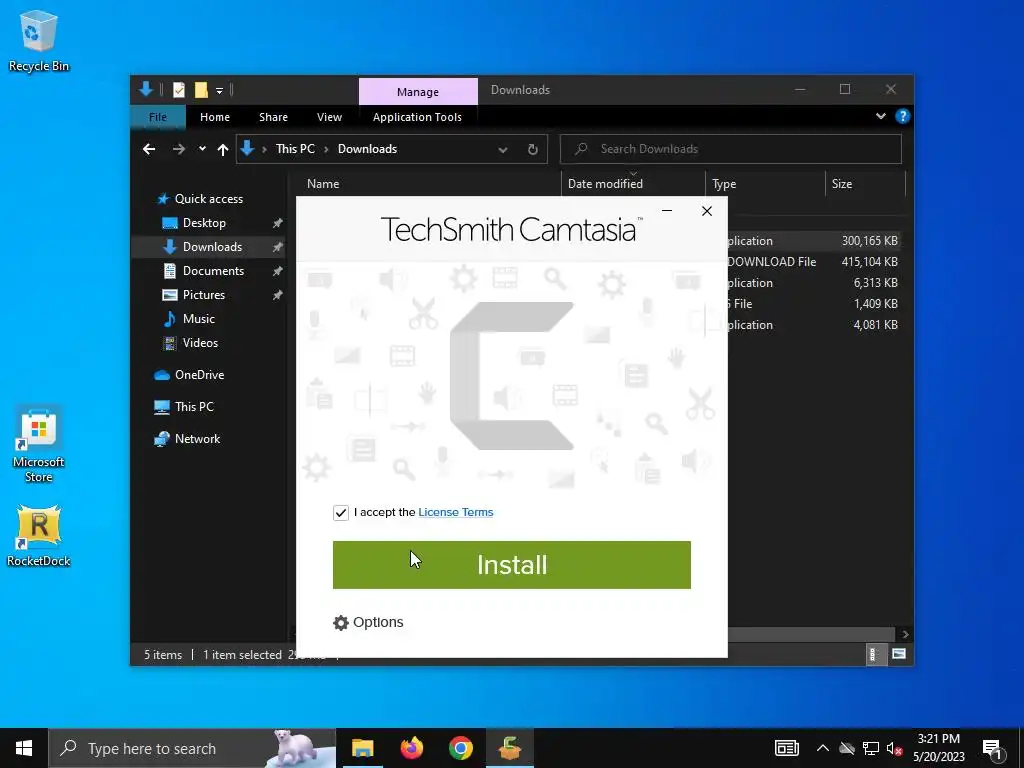Viewport: 1024px width, 768px height.
Task: Open Customize Quick Access Toolbar dropdown
Action: coord(219,91)
